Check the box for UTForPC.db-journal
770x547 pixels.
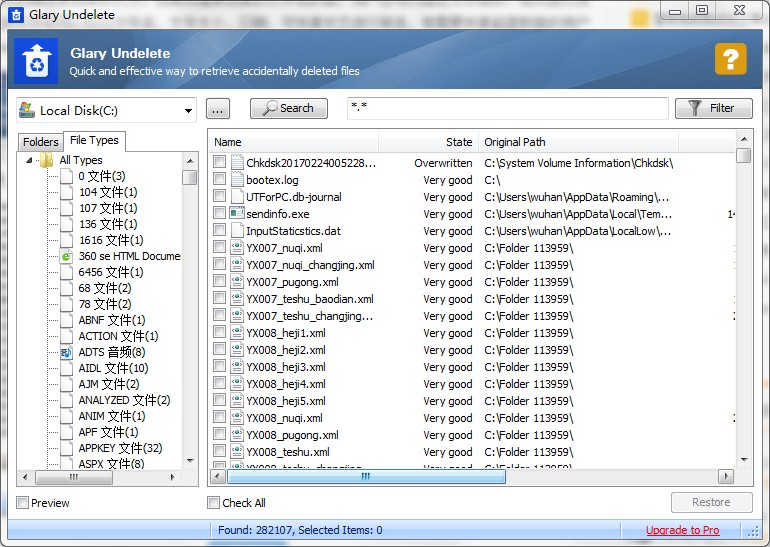click(x=219, y=197)
